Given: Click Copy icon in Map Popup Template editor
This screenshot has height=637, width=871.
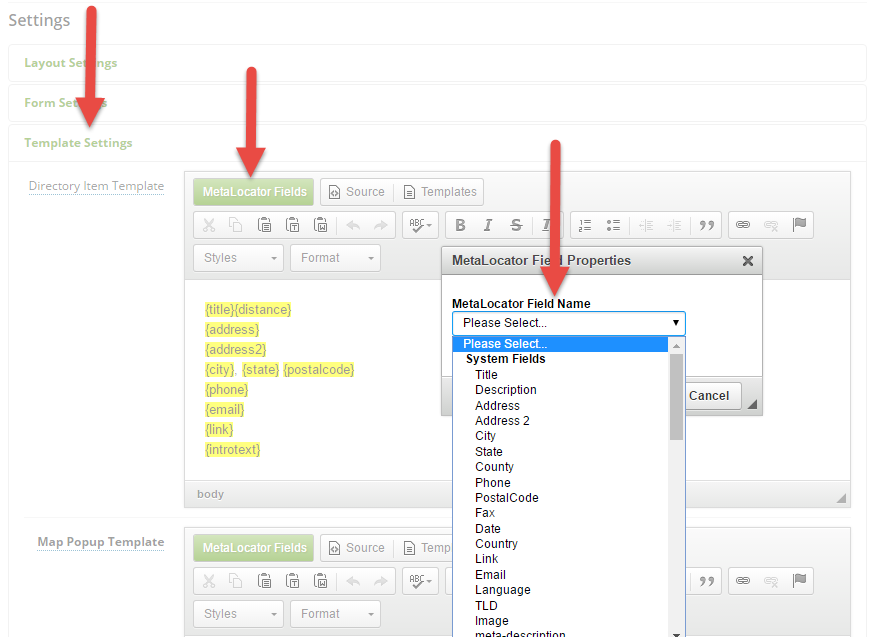Looking at the screenshot, I should (236, 581).
